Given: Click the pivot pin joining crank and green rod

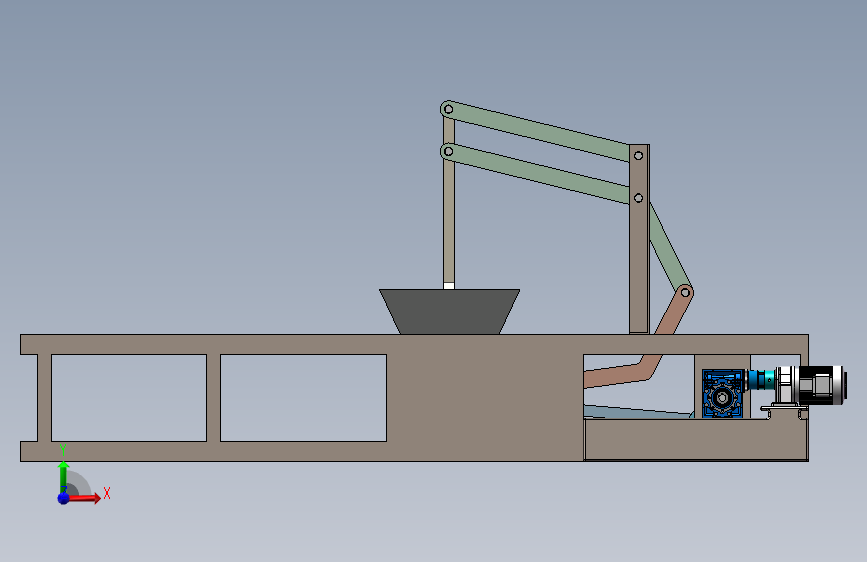Looking at the screenshot, I should [x=685, y=293].
